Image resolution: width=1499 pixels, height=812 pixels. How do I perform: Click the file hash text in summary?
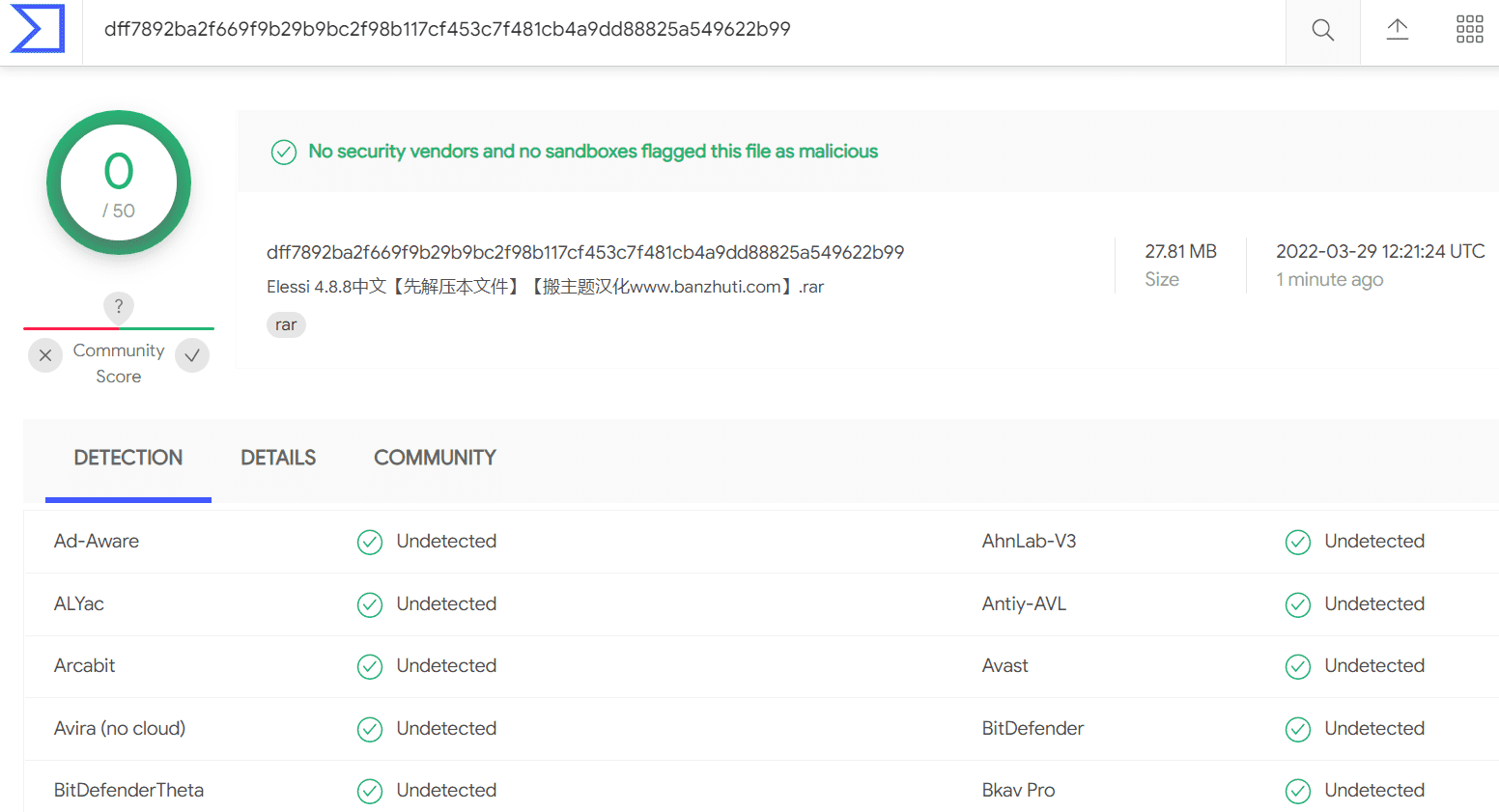click(x=585, y=252)
